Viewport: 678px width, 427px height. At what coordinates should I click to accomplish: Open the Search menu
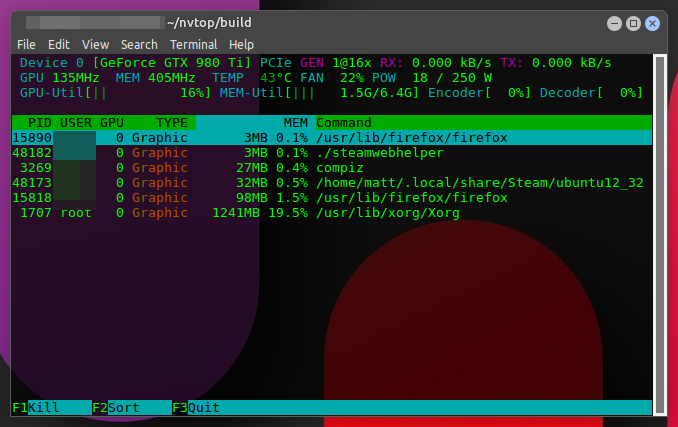tap(139, 44)
